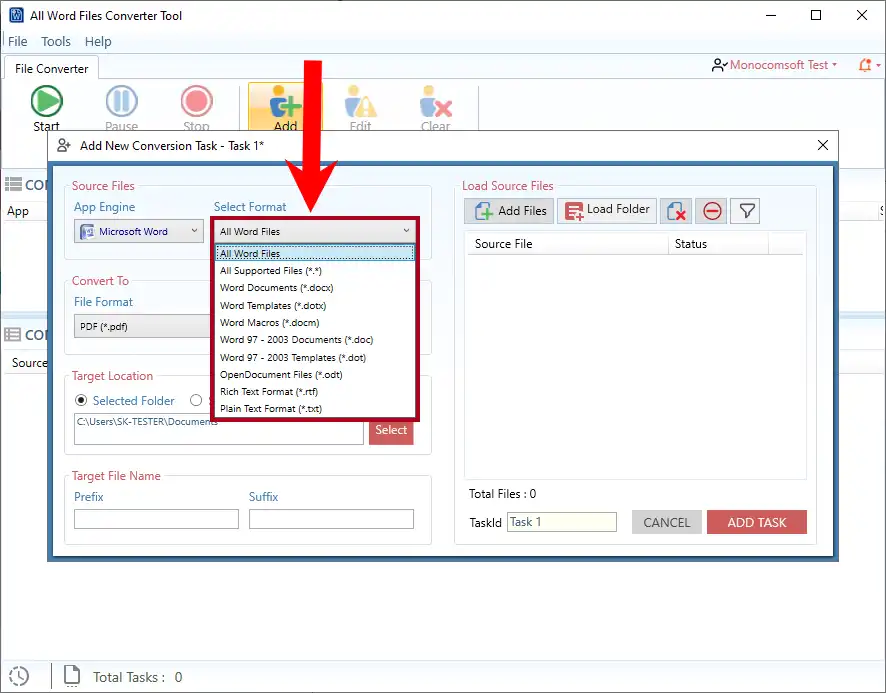This screenshot has height=693, width=886.
Task: Choose All Word Files in format list
Action: coord(315,253)
